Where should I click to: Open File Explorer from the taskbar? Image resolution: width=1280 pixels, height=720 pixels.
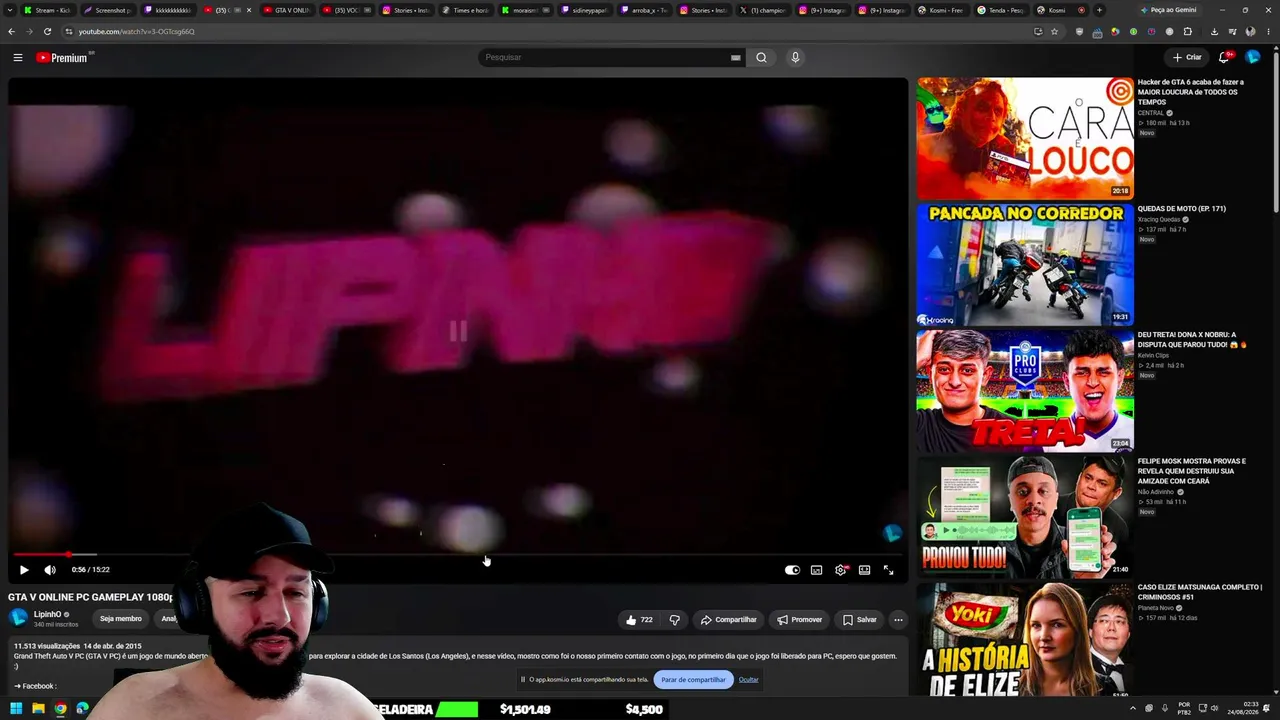pos(38,709)
